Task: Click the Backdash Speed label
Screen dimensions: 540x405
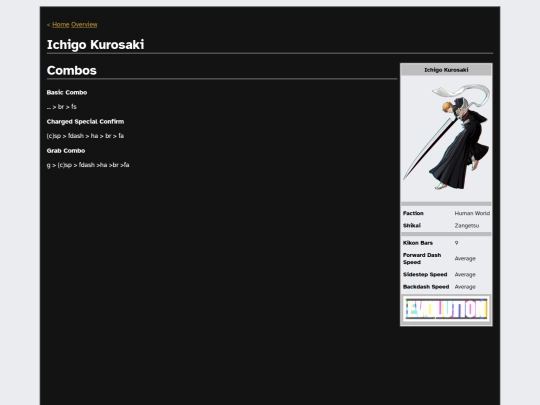Action: [x=426, y=287]
